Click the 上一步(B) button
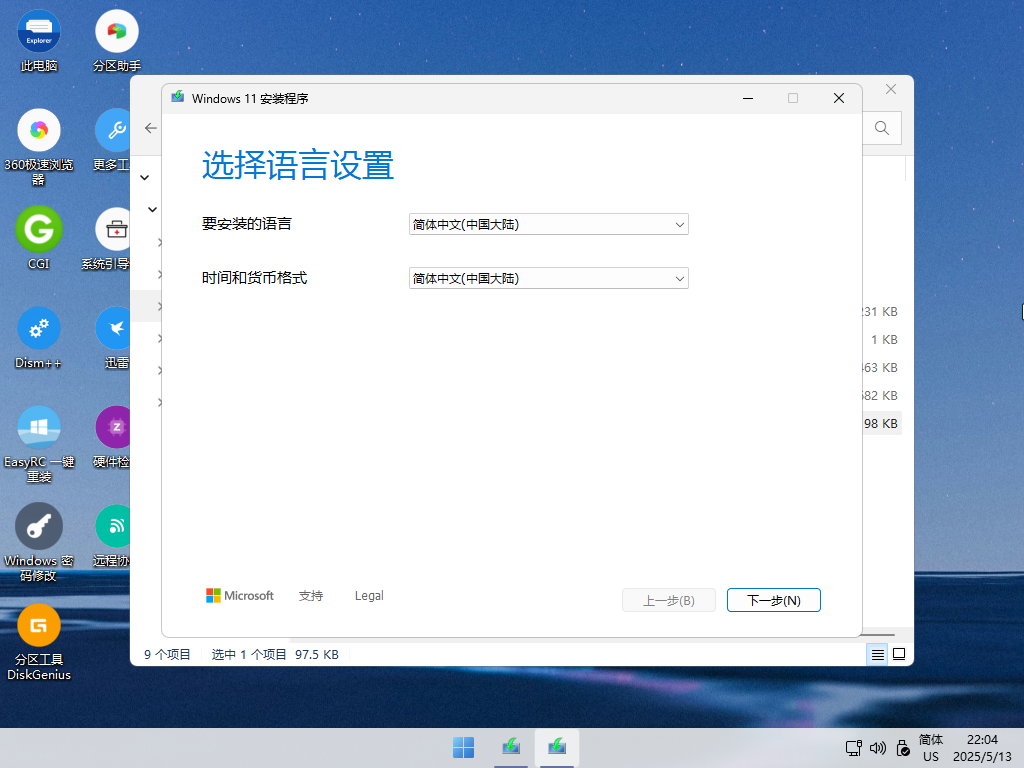This screenshot has width=1024, height=768. (x=669, y=600)
